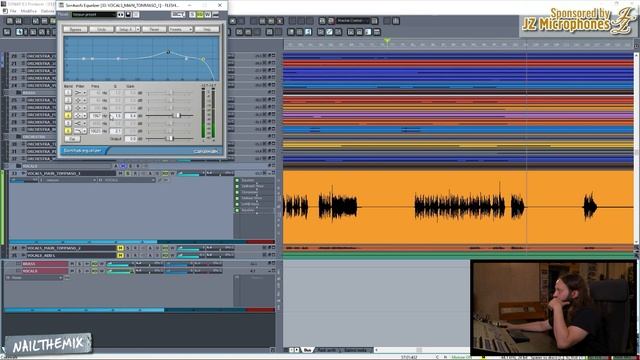
Task: Switch to the Bus tab at bottom
Action: [x=307, y=350]
